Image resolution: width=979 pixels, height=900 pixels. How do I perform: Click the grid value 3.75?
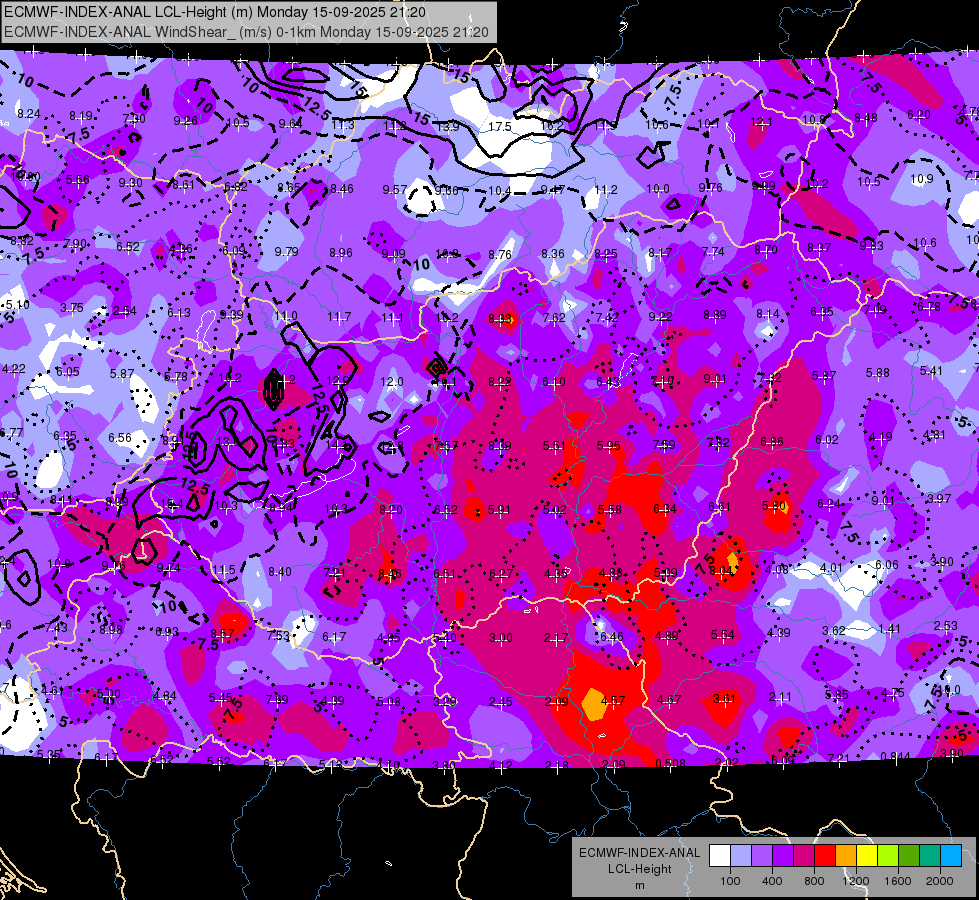click(x=72, y=308)
